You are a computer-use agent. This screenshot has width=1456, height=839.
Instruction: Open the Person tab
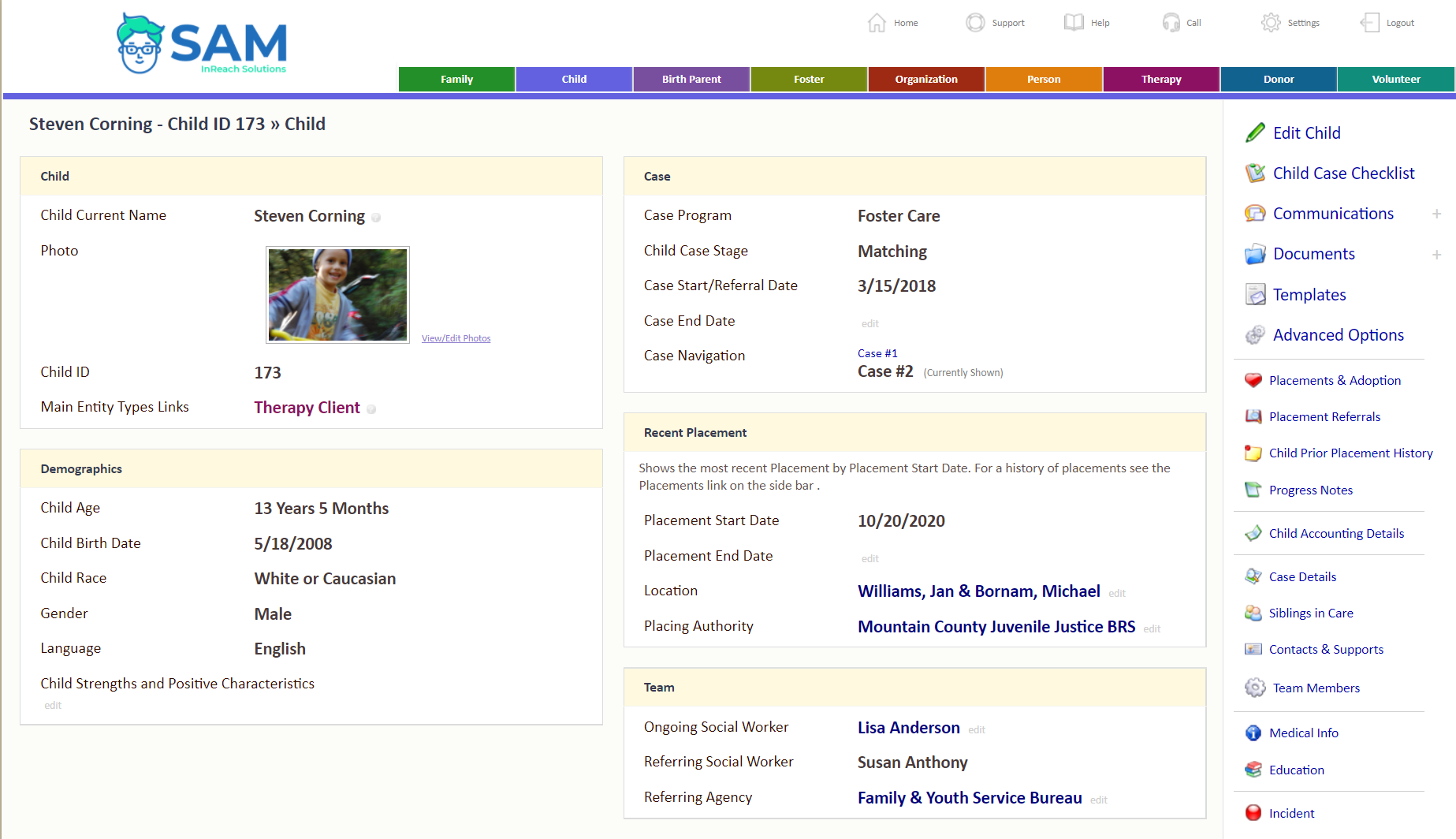(x=1044, y=79)
